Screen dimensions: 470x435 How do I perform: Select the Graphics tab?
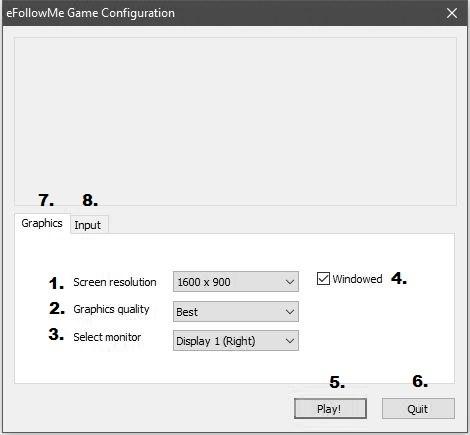pos(42,223)
